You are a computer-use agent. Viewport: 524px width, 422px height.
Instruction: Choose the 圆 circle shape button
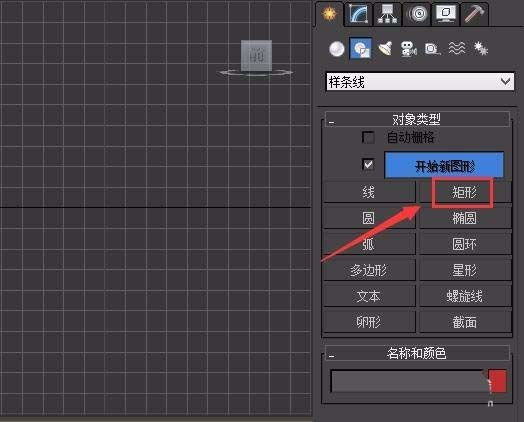tap(369, 218)
